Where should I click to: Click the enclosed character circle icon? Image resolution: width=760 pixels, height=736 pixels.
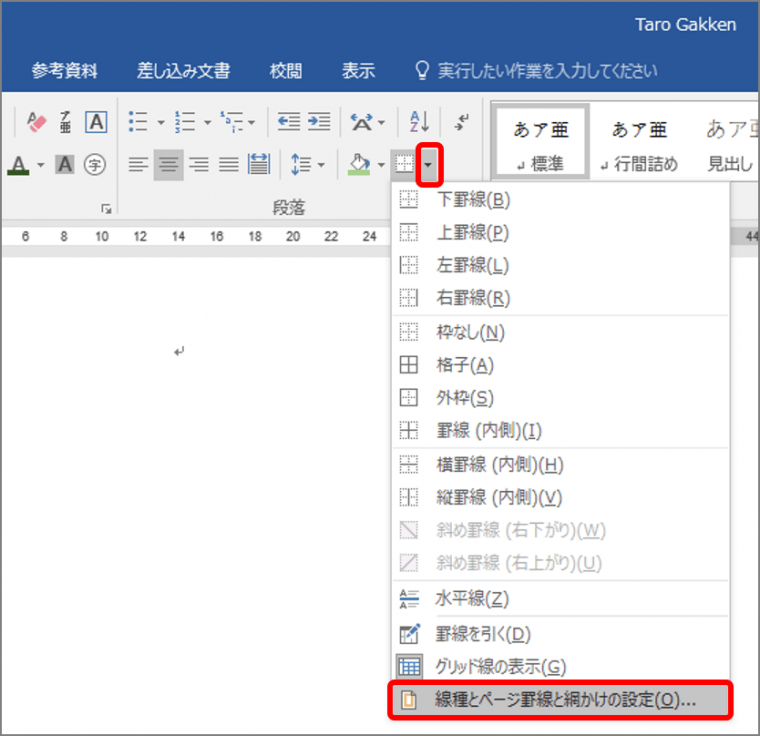tap(95, 165)
